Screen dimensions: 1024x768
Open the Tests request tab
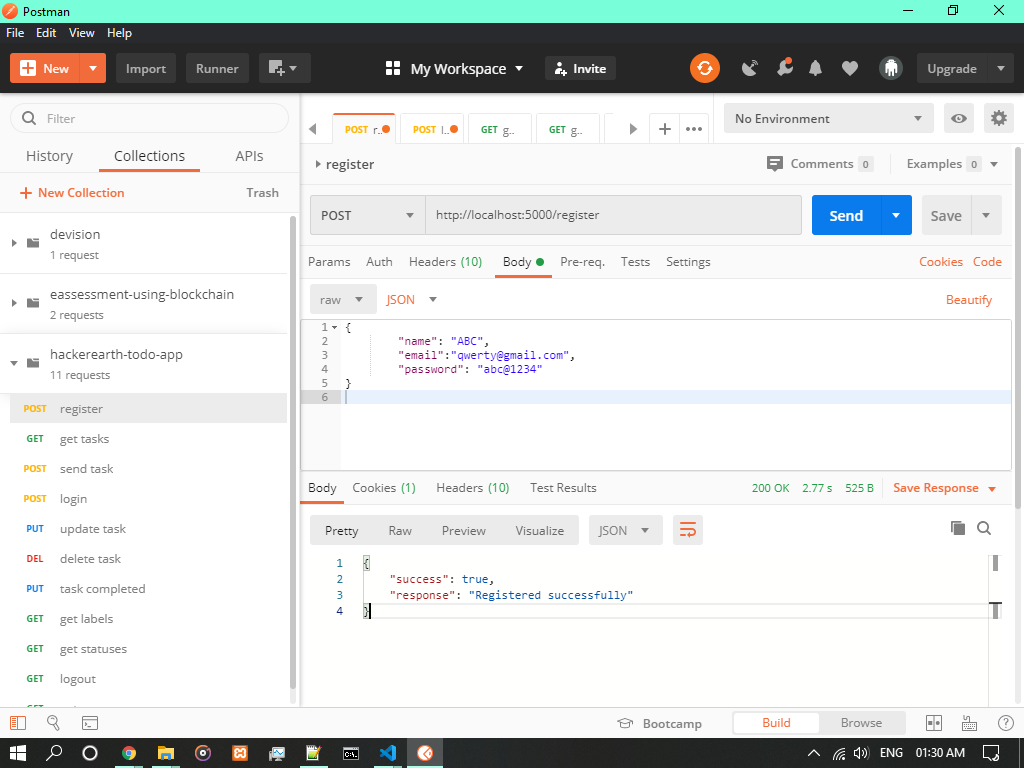pos(635,262)
